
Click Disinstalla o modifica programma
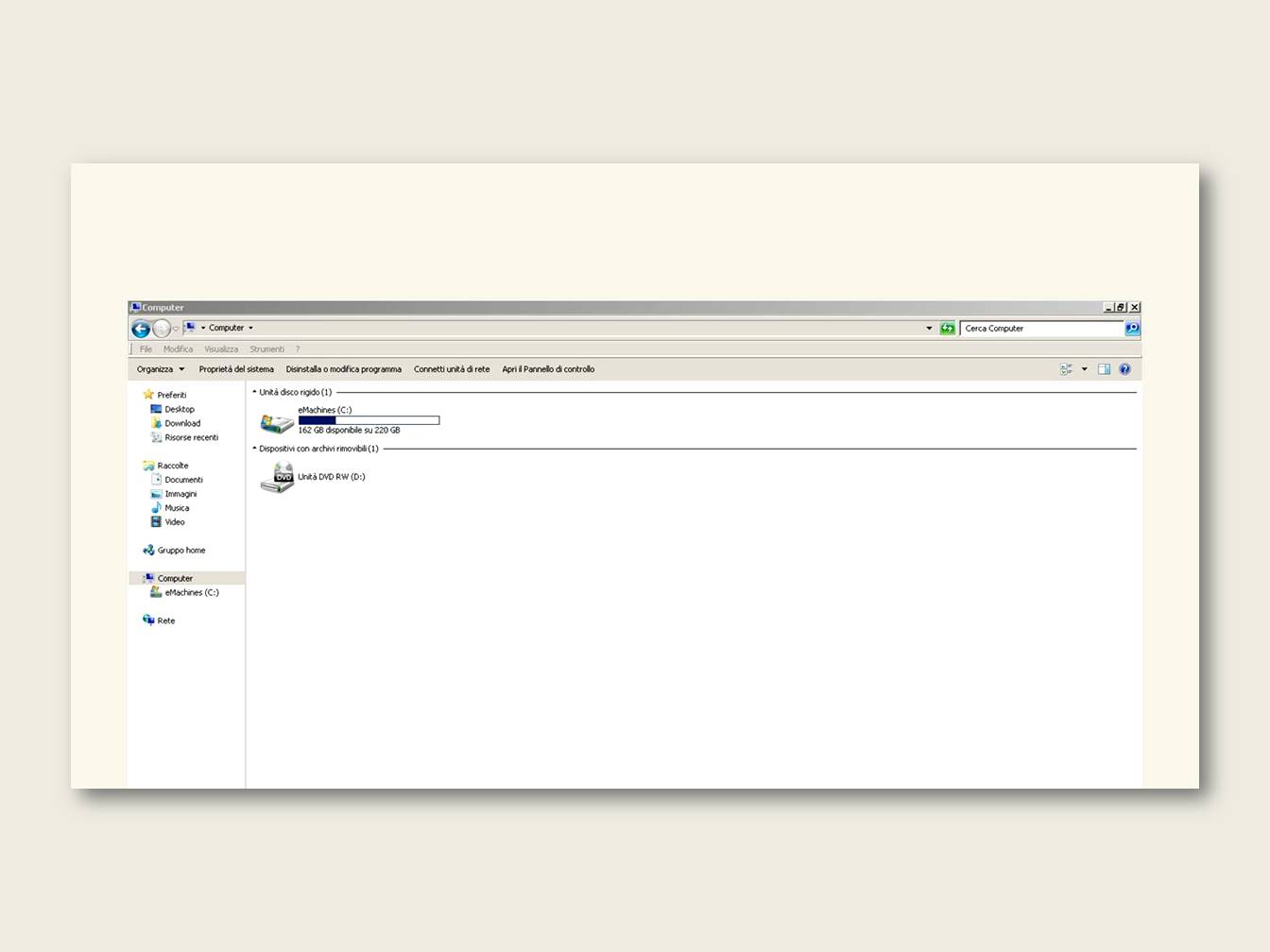343,369
